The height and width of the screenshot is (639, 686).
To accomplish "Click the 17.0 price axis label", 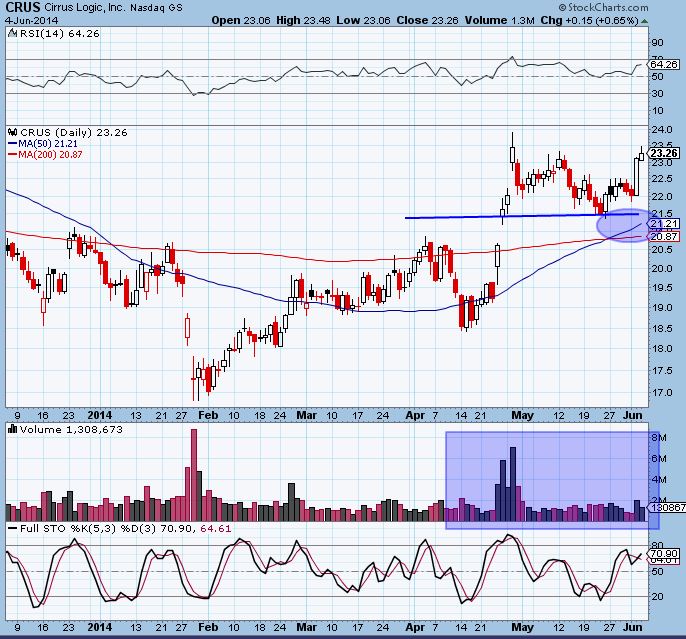I will (x=662, y=393).
